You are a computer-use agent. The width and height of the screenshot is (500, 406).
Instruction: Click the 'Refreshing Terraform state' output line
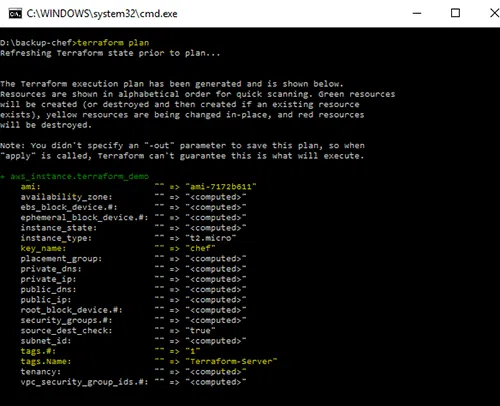pos(110,53)
